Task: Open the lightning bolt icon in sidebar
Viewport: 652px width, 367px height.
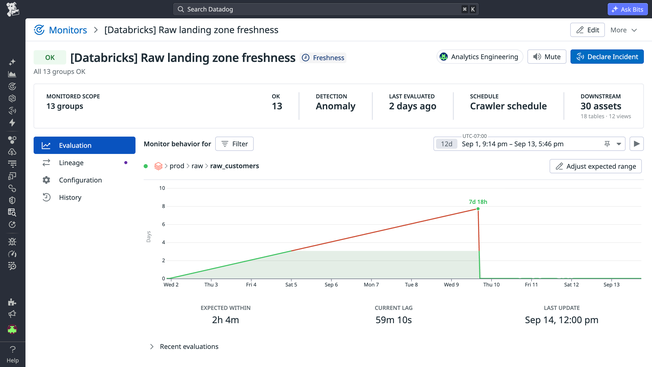Action: point(12,123)
